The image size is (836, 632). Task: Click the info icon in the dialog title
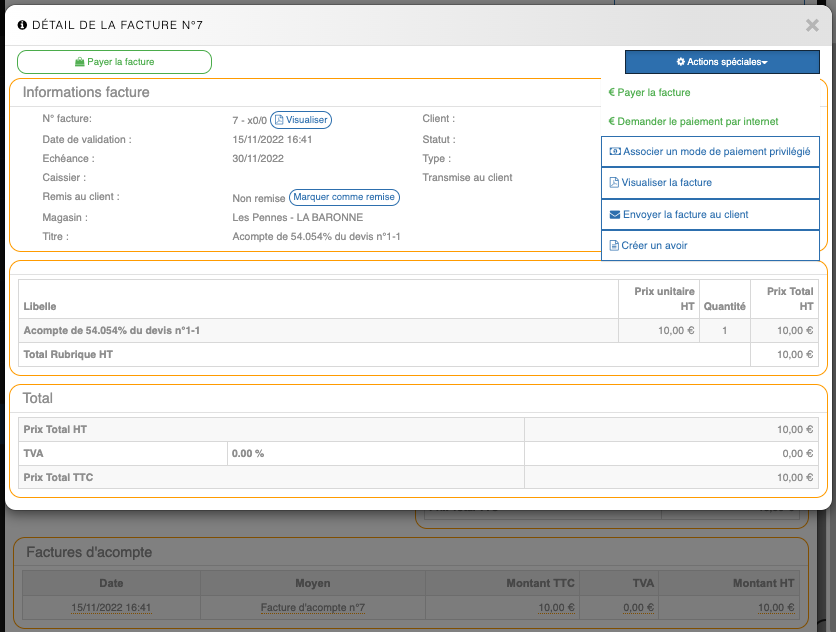pyautogui.click(x=23, y=24)
